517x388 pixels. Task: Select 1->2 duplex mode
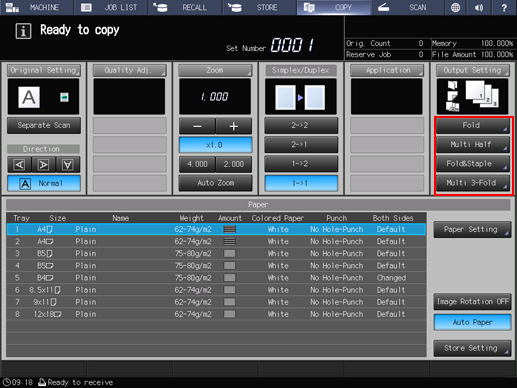(x=301, y=164)
